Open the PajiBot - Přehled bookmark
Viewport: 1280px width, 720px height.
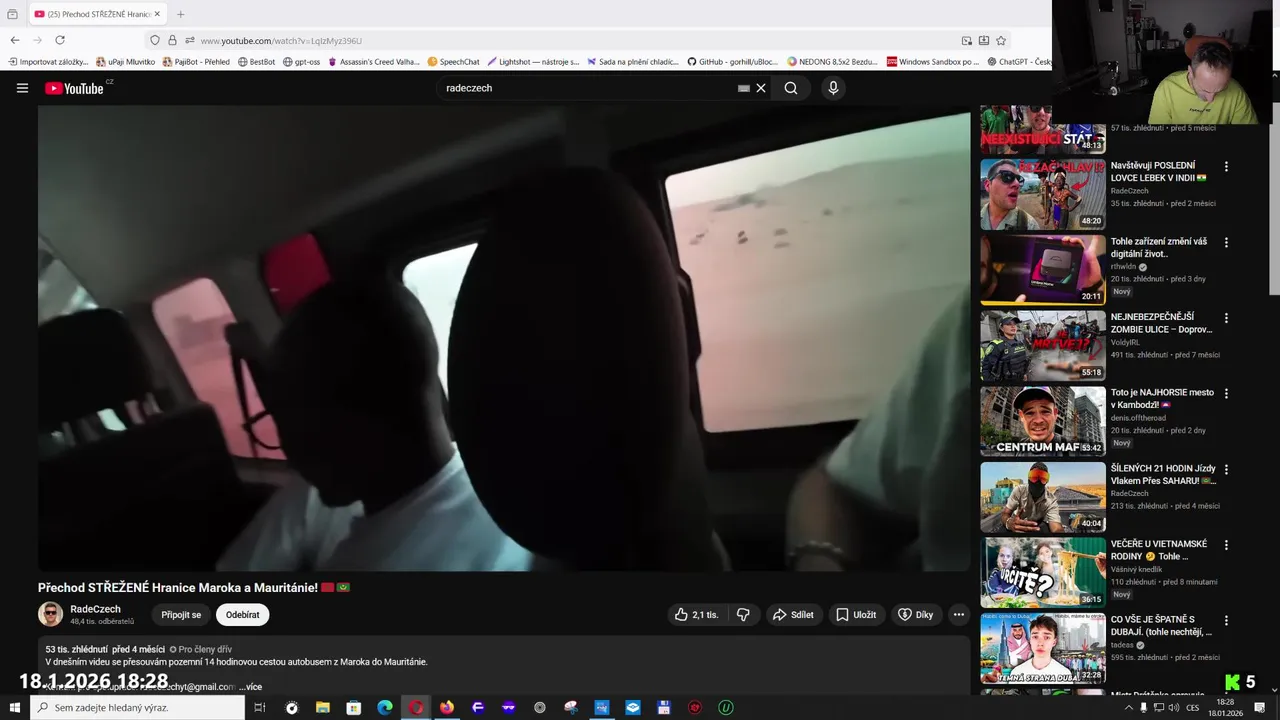click(x=195, y=61)
